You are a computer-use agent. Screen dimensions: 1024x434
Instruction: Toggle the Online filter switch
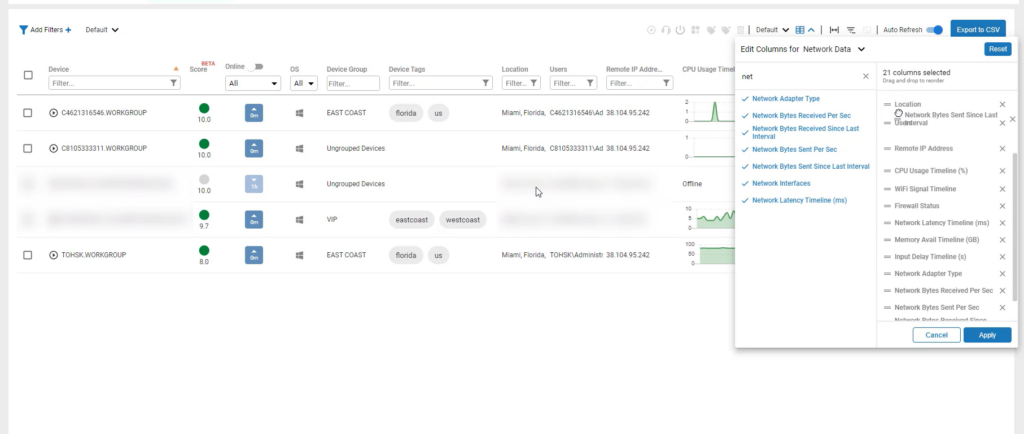click(x=257, y=67)
